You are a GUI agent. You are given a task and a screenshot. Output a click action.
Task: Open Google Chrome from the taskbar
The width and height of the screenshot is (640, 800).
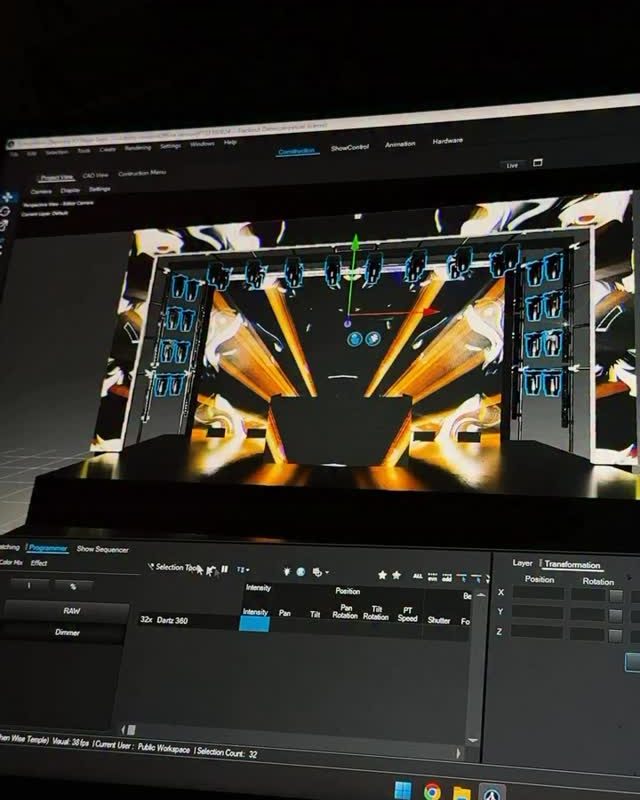(432, 792)
